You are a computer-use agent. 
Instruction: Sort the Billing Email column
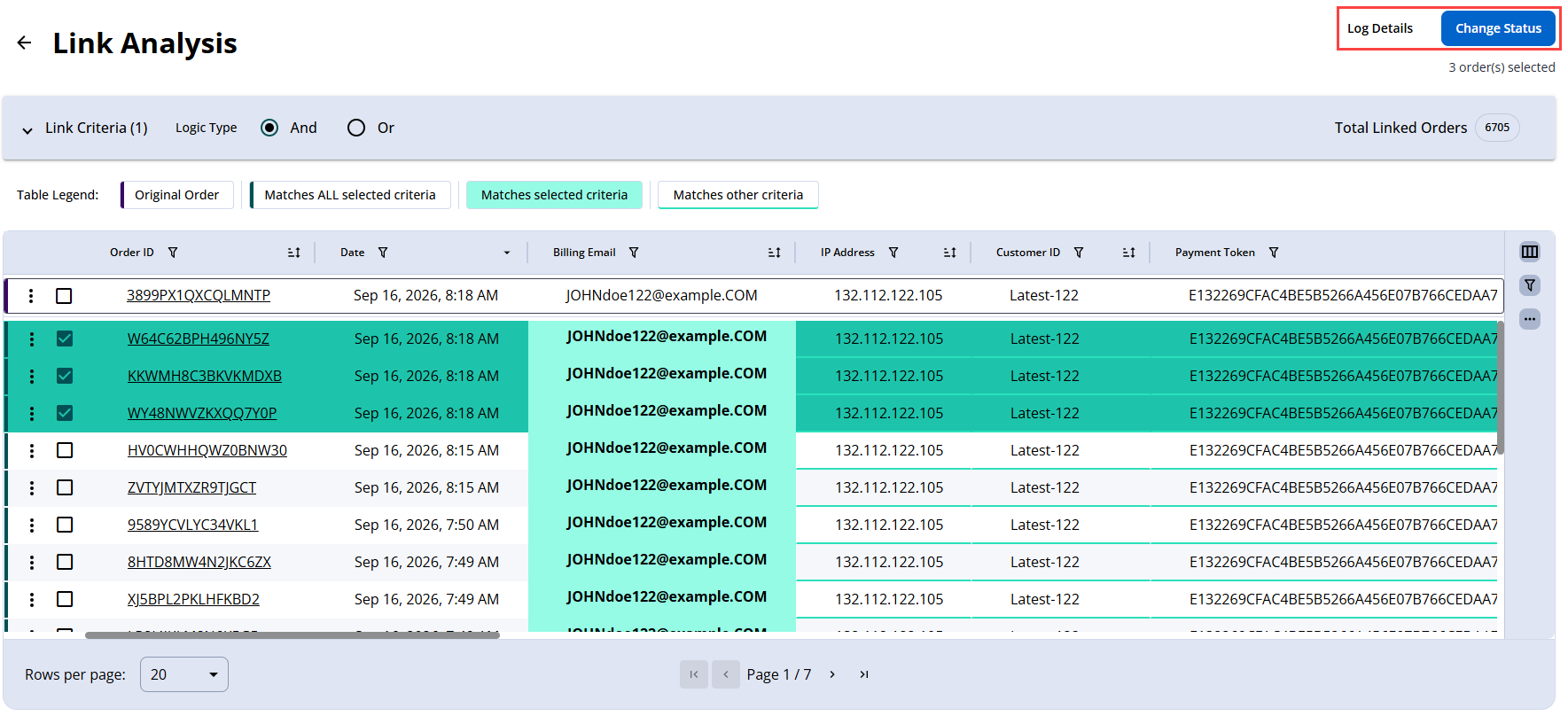[775, 253]
